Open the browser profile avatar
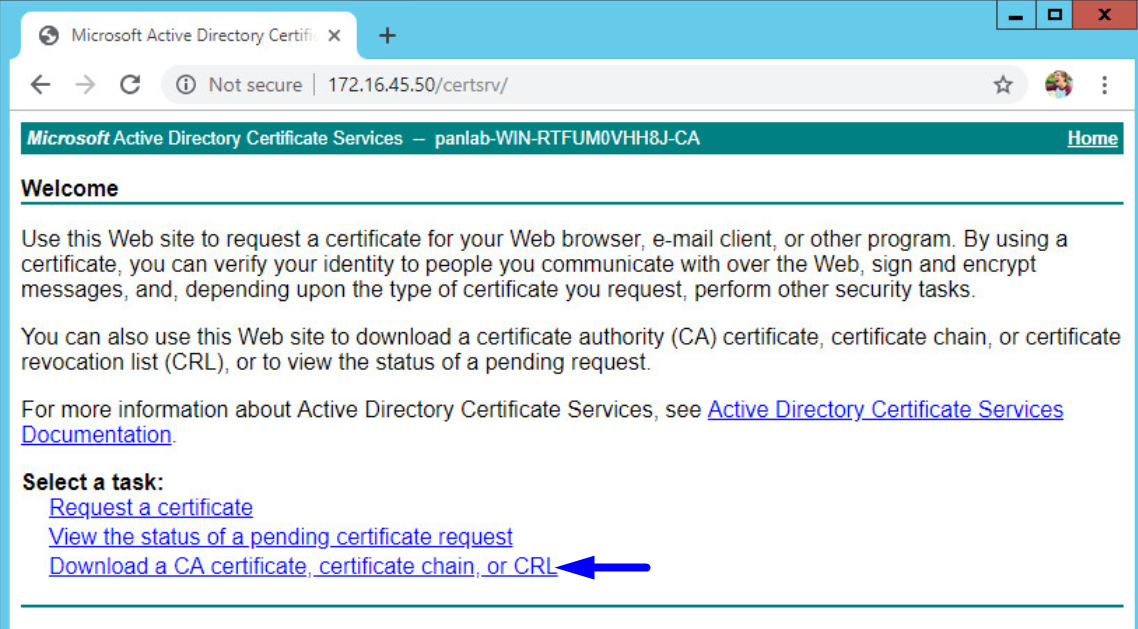1138x629 pixels. [x=1058, y=84]
